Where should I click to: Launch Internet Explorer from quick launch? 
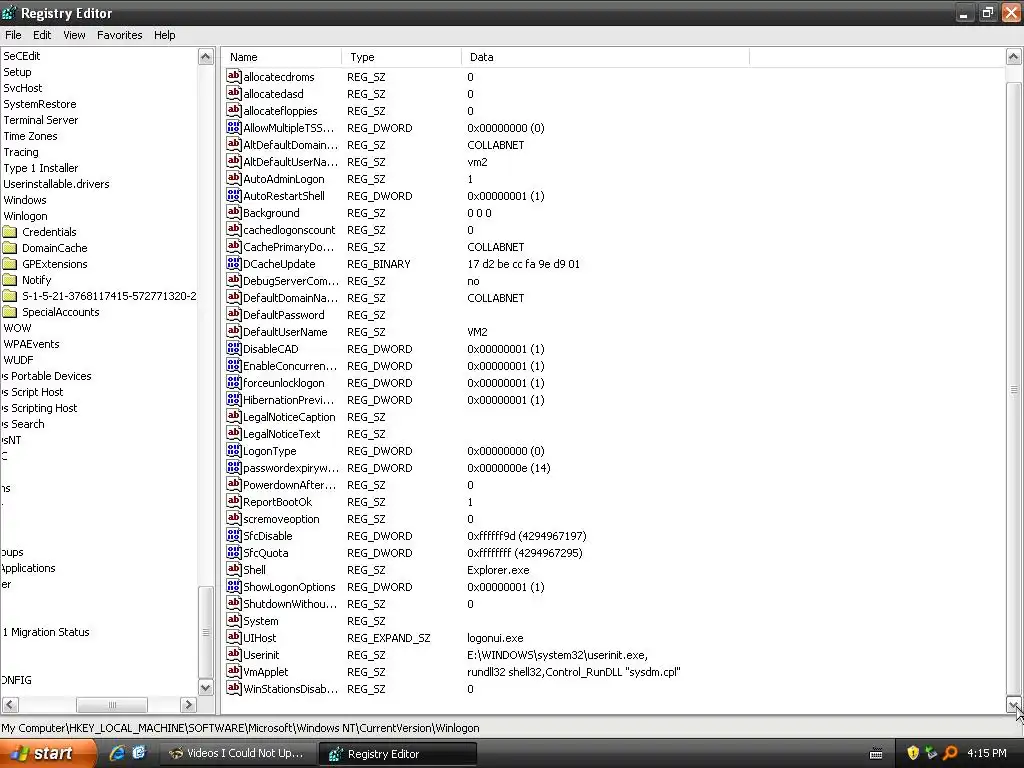pyautogui.click(x=117, y=753)
